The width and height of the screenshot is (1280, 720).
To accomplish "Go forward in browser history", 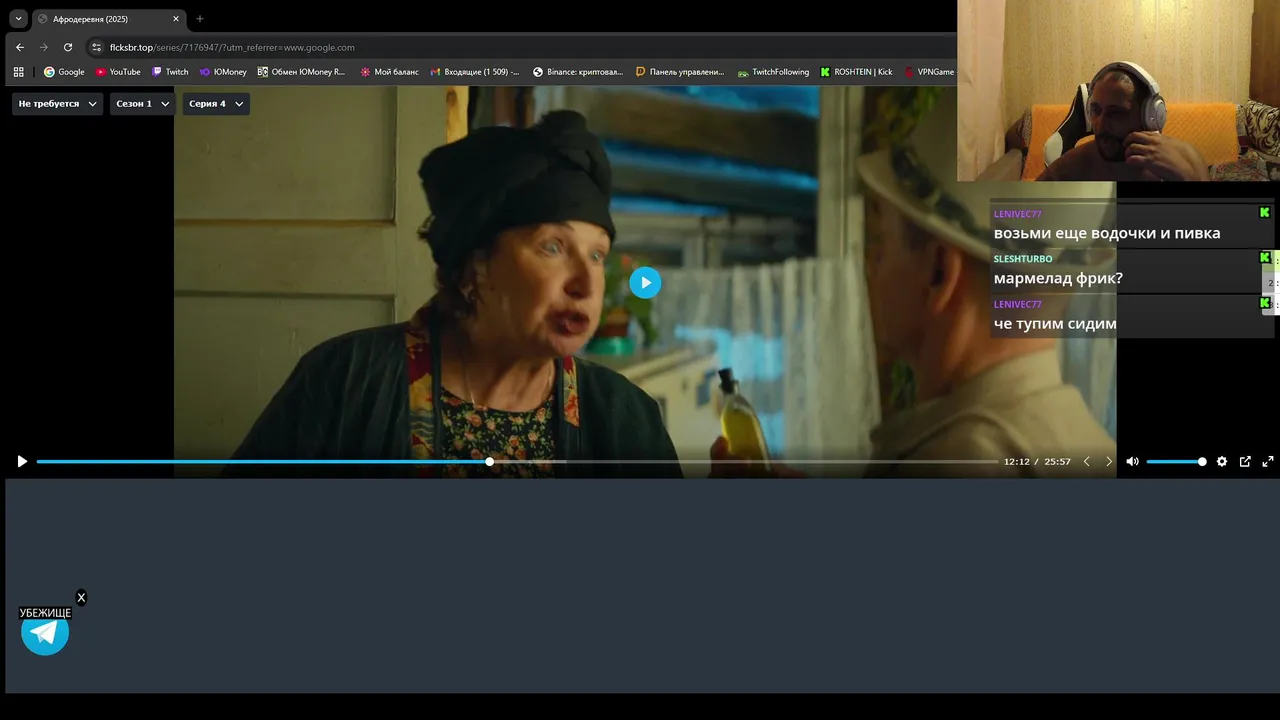I will click(44, 47).
